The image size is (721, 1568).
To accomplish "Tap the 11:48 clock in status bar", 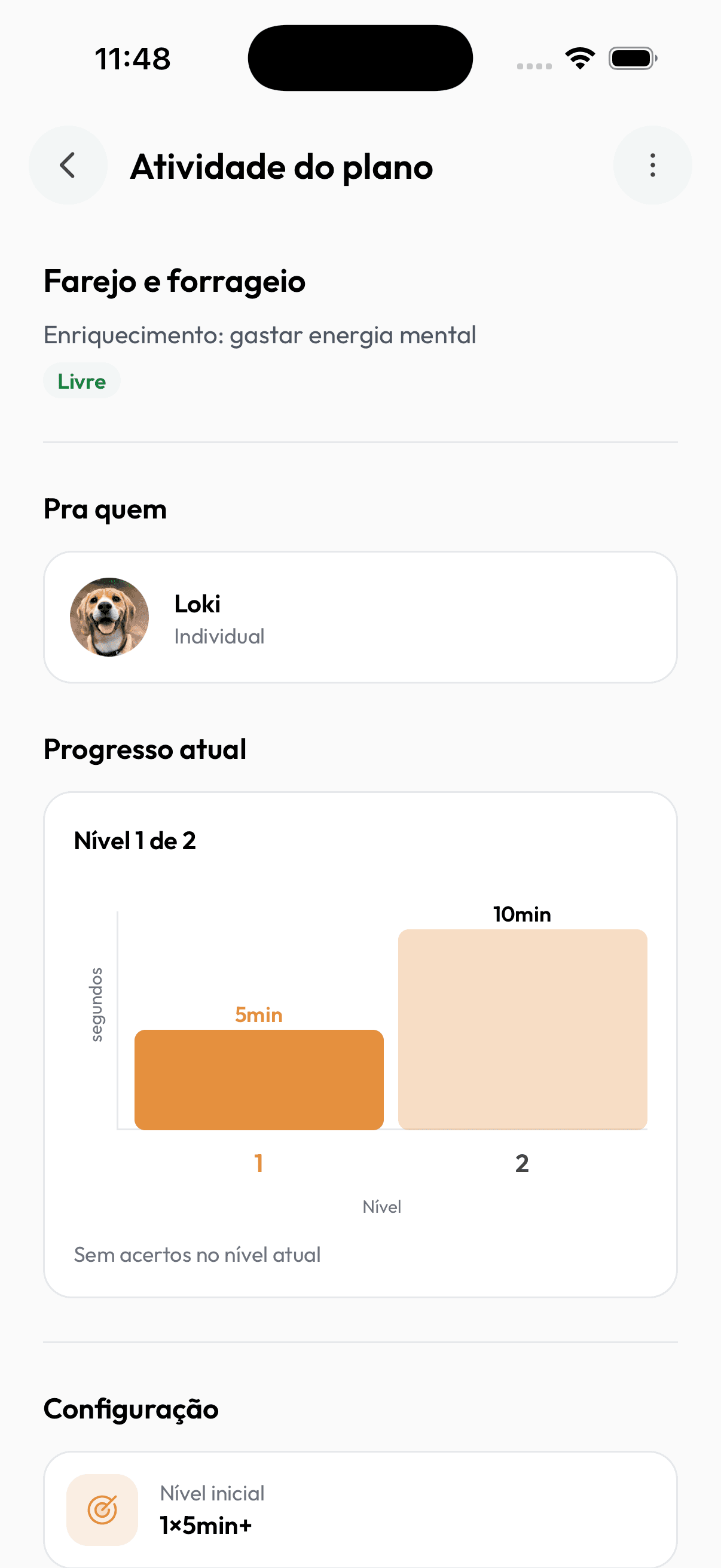I will [x=133, y=59].
